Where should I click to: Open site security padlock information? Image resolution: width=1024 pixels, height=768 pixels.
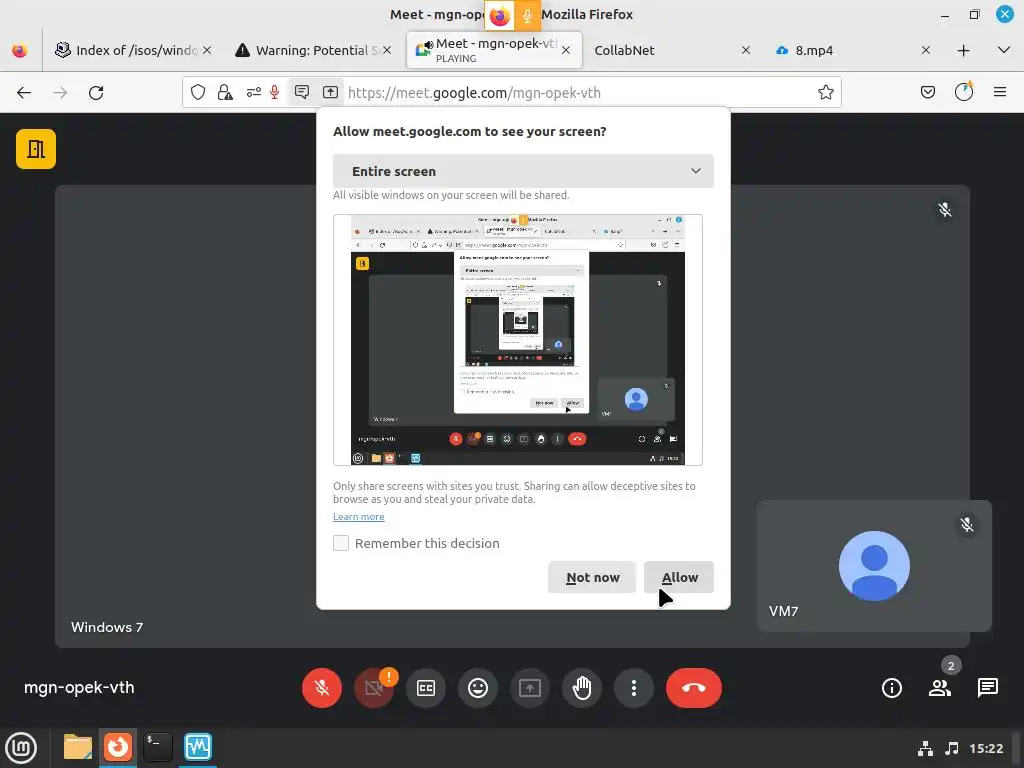[x=225, y=93]
